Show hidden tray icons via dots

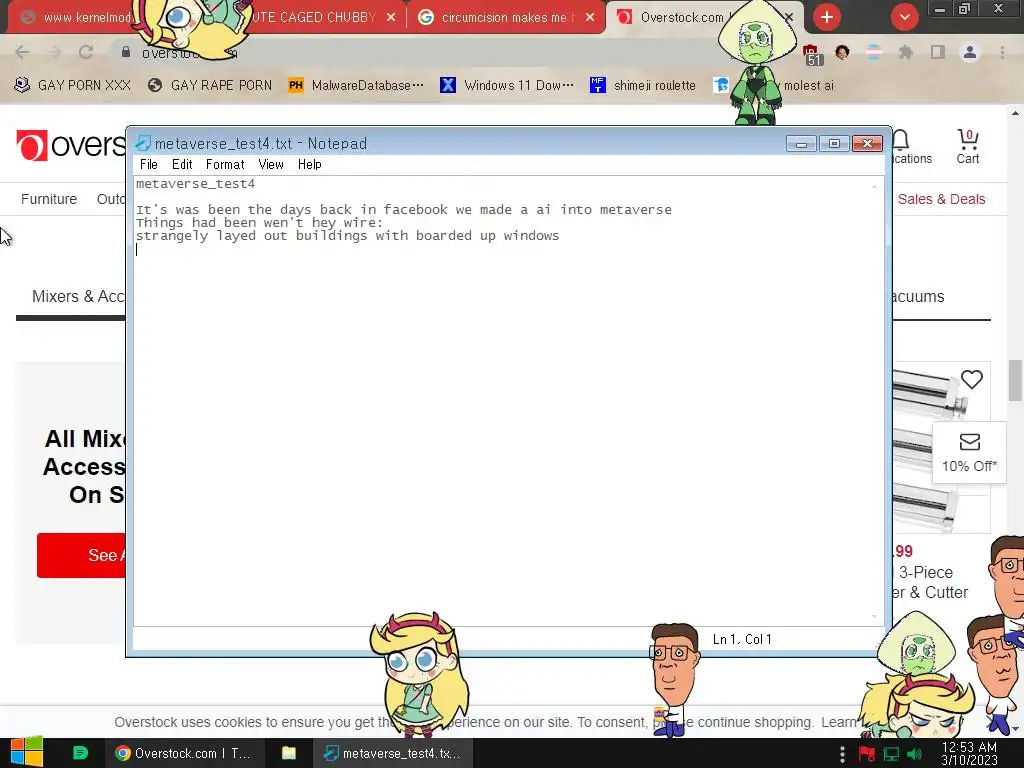pyautogui.click(x=842, y=754)
